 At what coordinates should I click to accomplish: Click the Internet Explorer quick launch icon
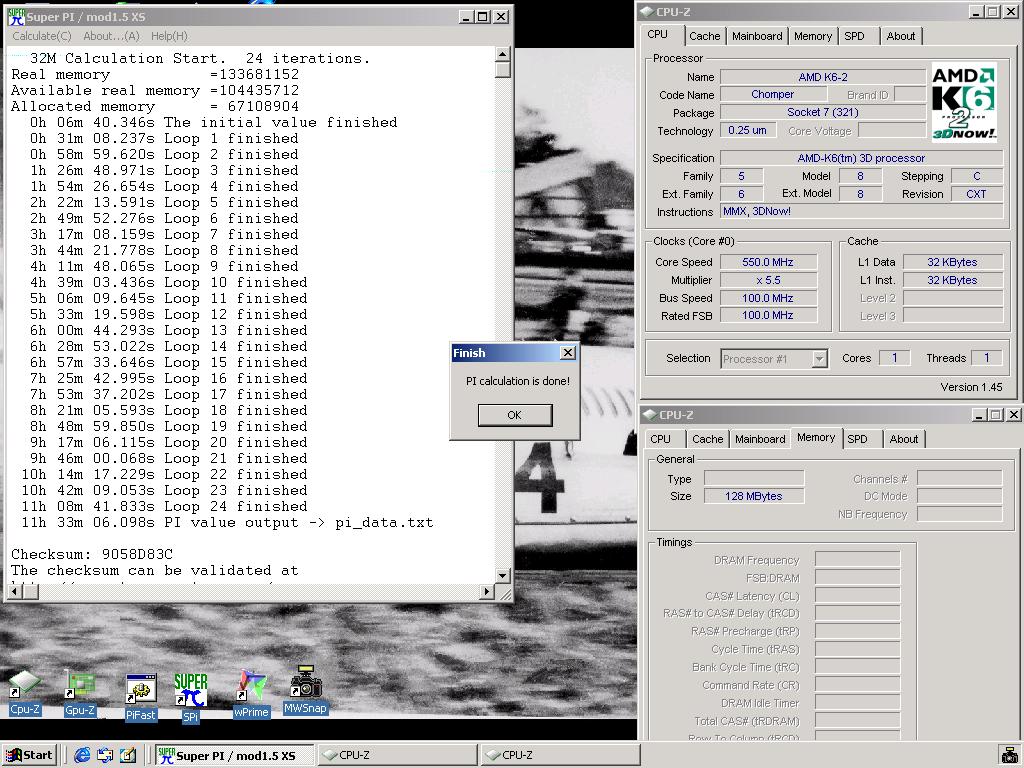point(82,755)
